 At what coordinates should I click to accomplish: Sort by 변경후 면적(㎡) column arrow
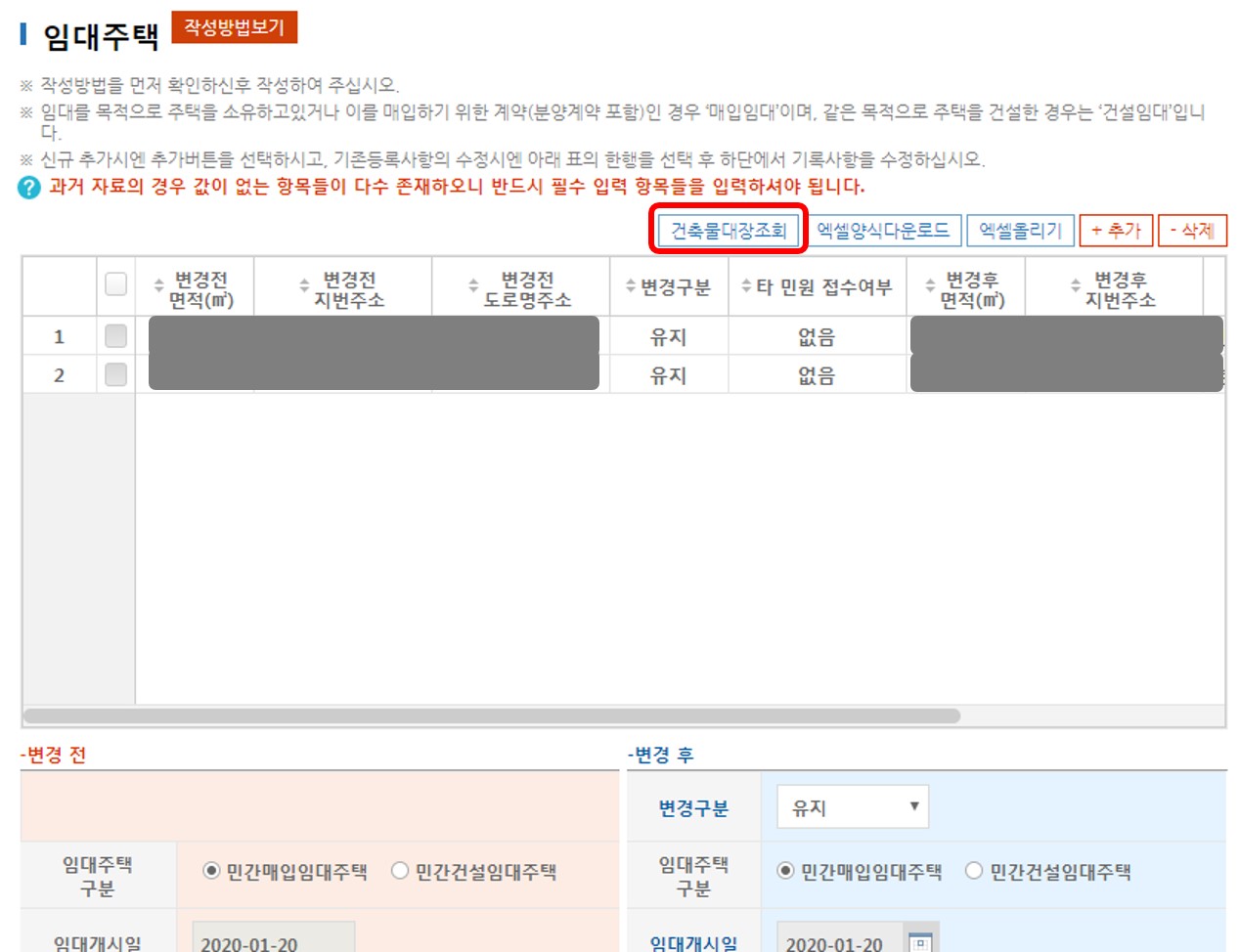point(930,286)
